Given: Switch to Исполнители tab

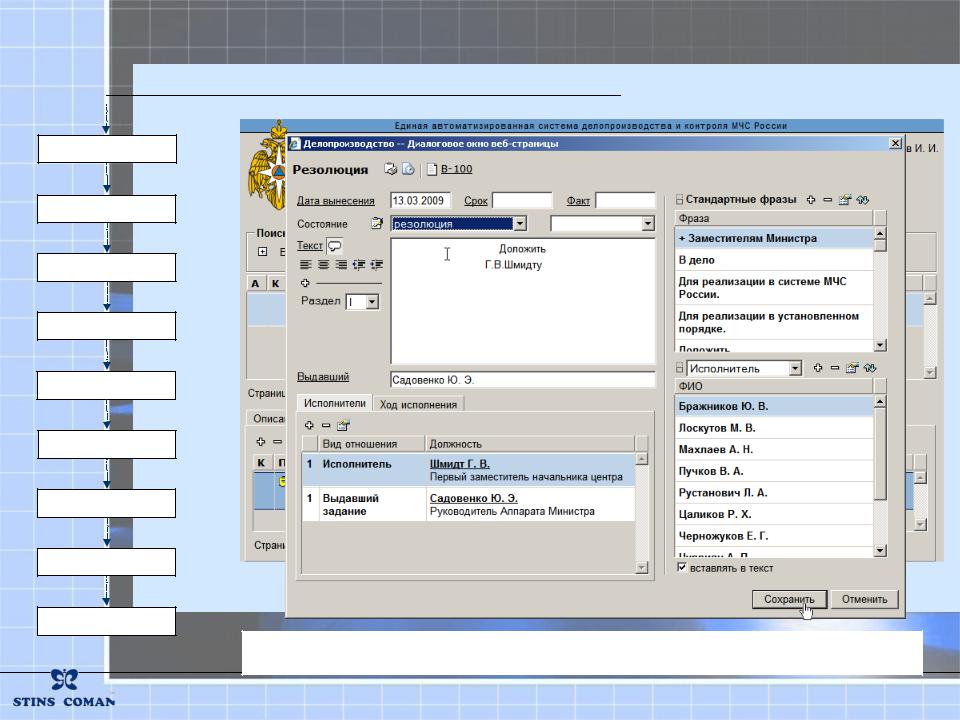Looking at the screenshot, I should point(334,403).
